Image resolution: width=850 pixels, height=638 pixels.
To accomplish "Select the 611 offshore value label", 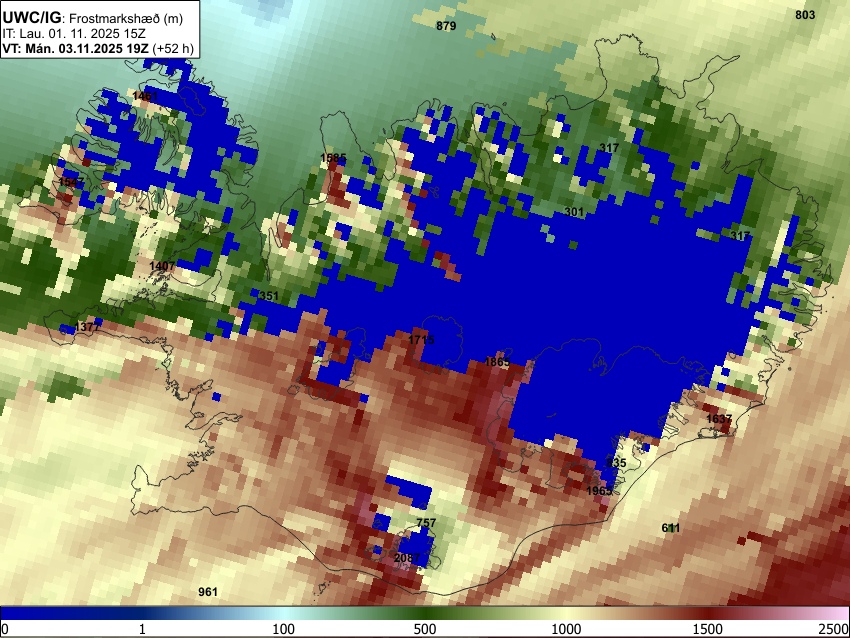I will click(x=671, y=527).
